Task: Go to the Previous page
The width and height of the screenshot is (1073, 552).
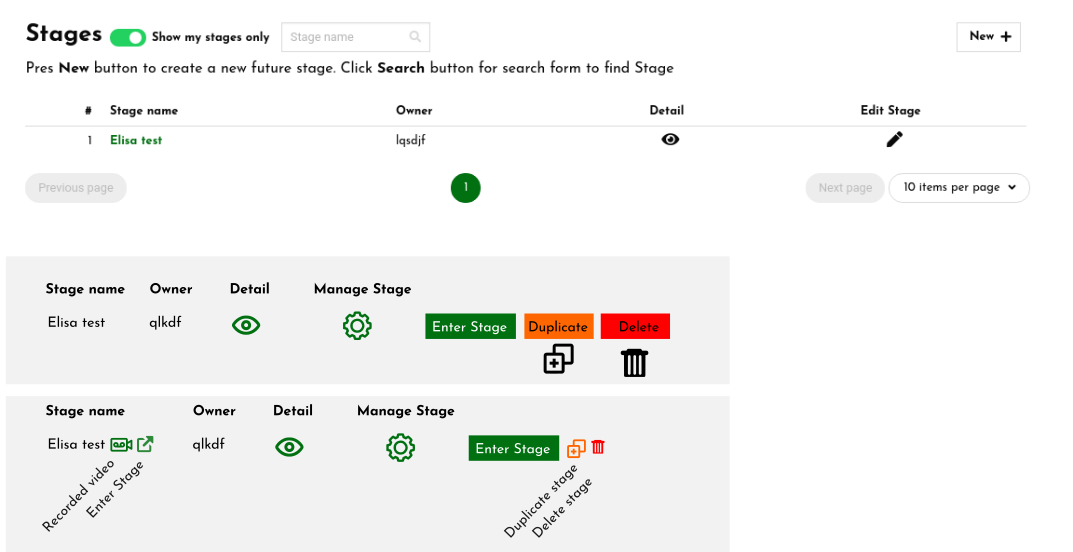Action: pos(76,188)
